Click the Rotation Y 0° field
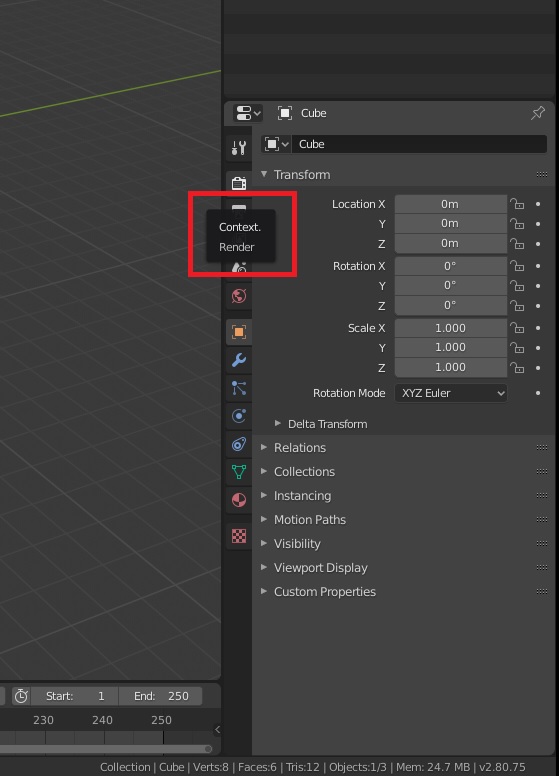Viewport: 560px width, 776px height. point(451,286)
